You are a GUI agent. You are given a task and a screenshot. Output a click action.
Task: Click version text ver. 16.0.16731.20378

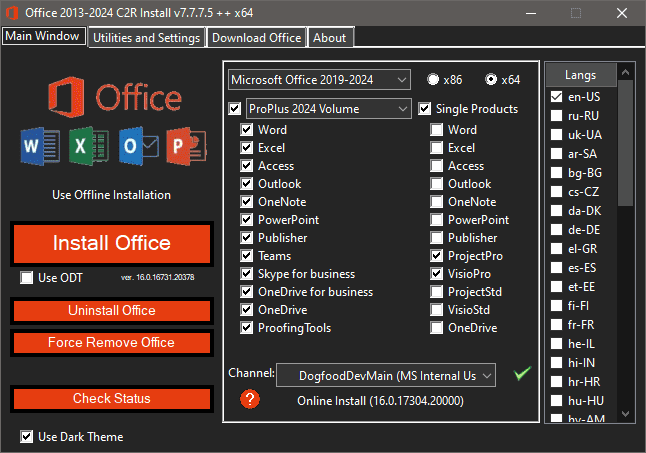coord(157,277)
